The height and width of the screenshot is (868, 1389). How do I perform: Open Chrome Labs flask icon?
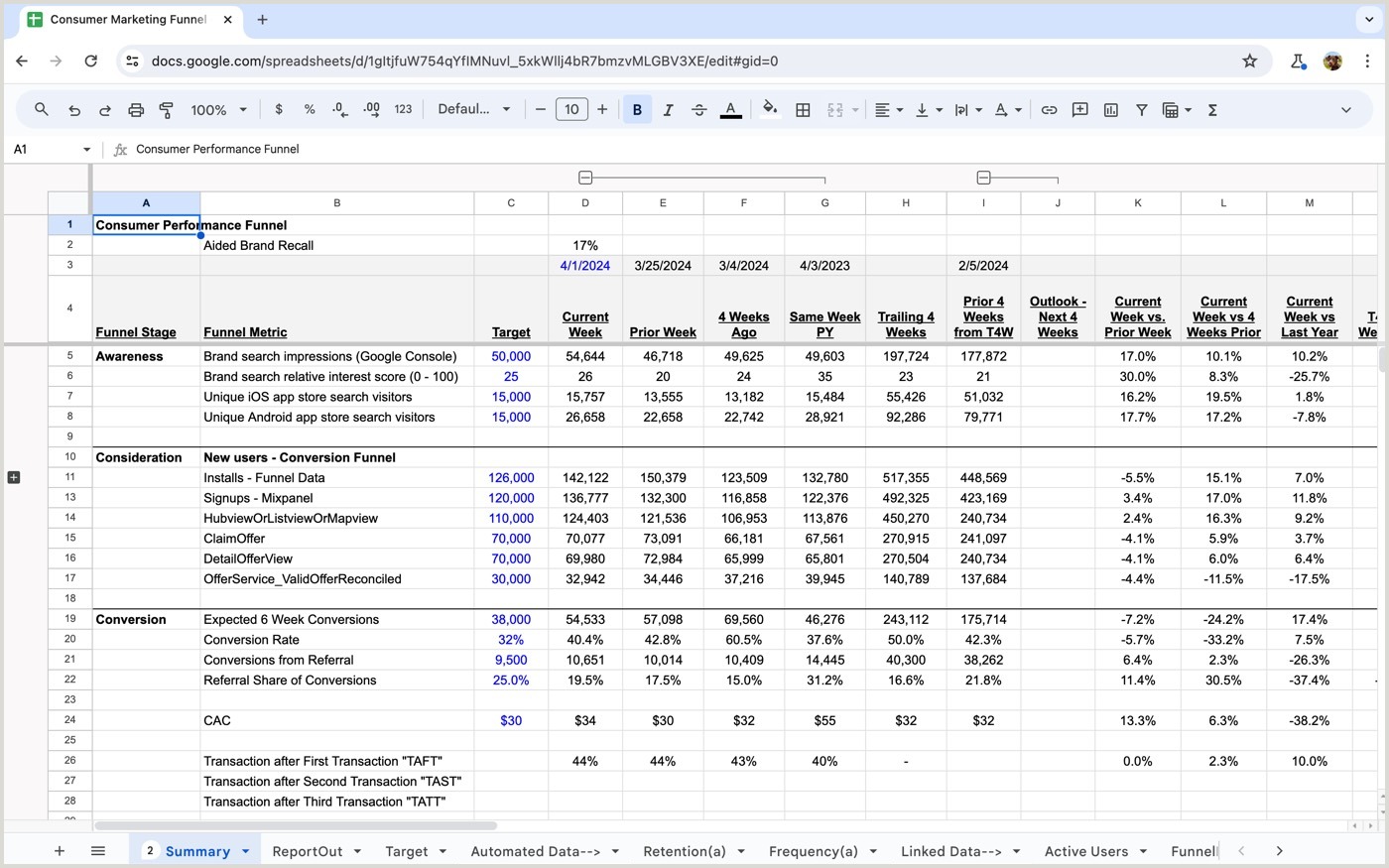pyautogui.click(x=1298, y=62)
